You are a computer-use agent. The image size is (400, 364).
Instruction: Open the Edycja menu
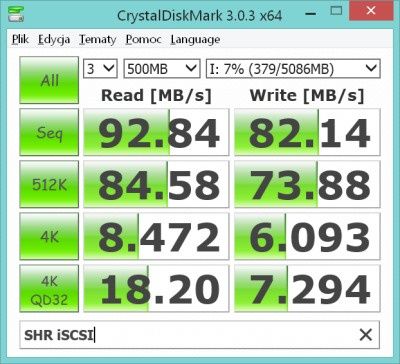54,40
